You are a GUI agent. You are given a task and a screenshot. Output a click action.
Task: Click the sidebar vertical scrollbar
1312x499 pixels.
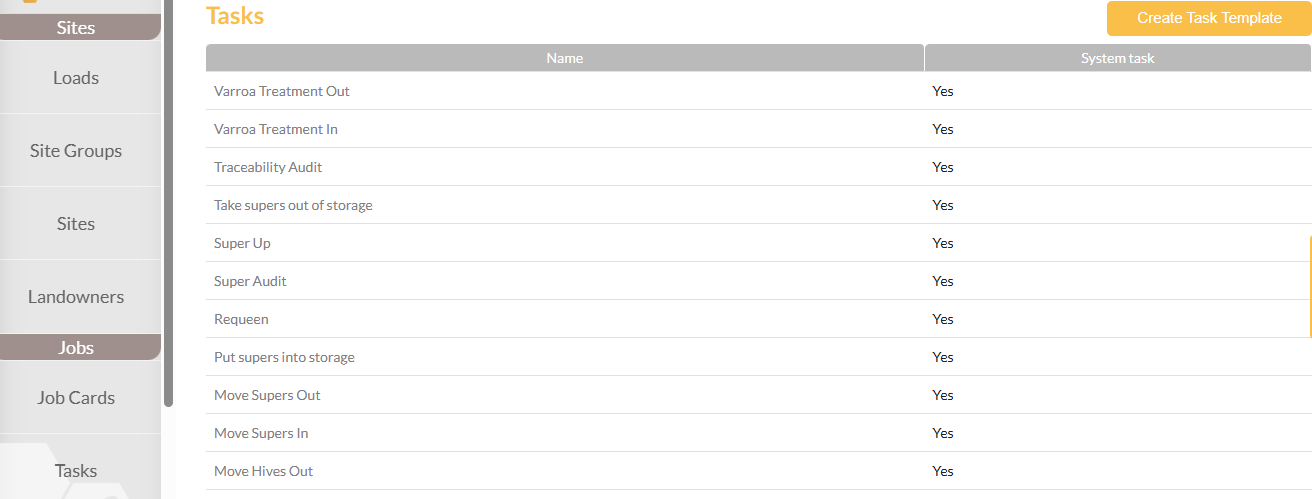click(168, 200)
